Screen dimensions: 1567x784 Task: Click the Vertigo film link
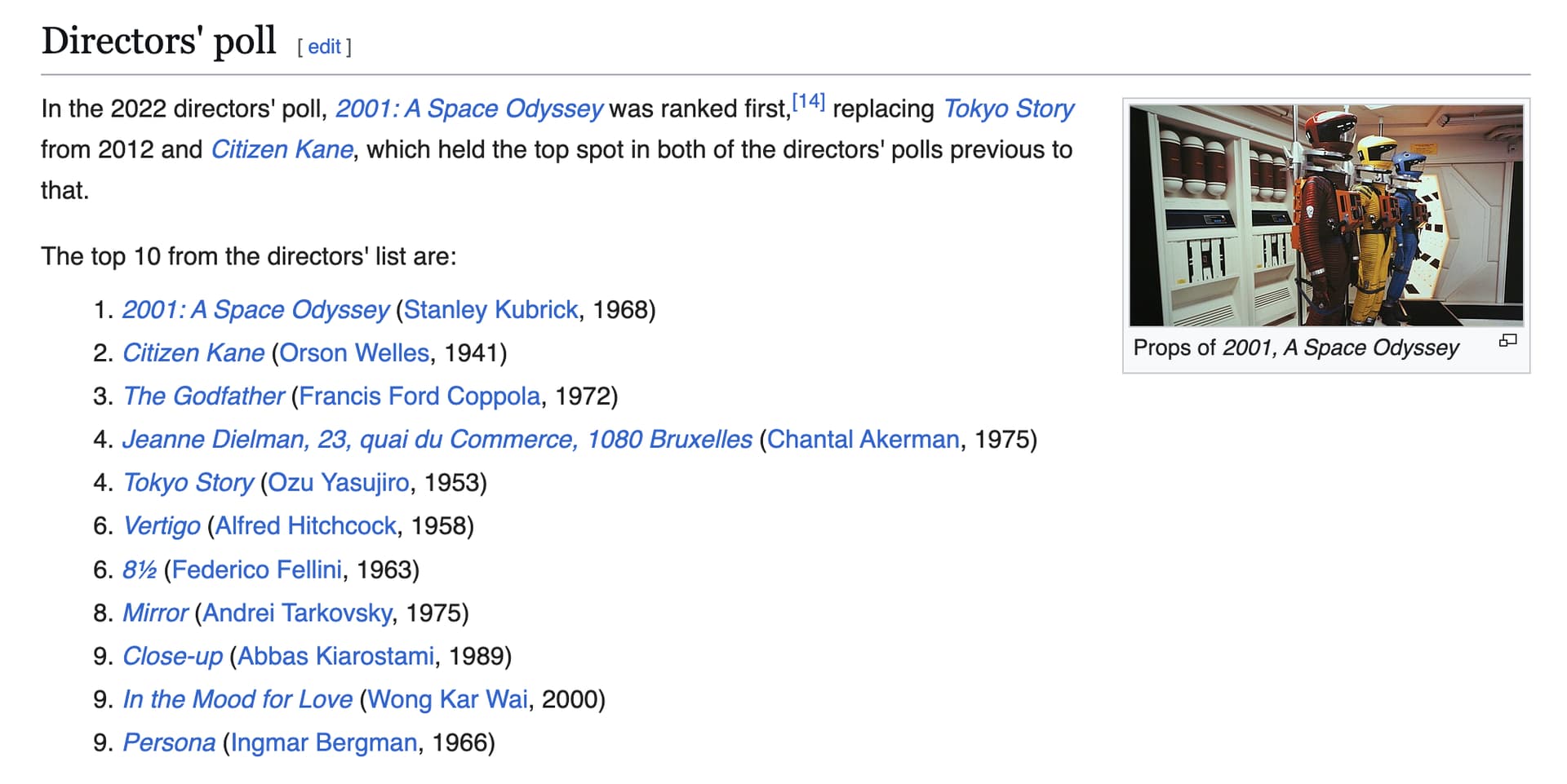161,526
